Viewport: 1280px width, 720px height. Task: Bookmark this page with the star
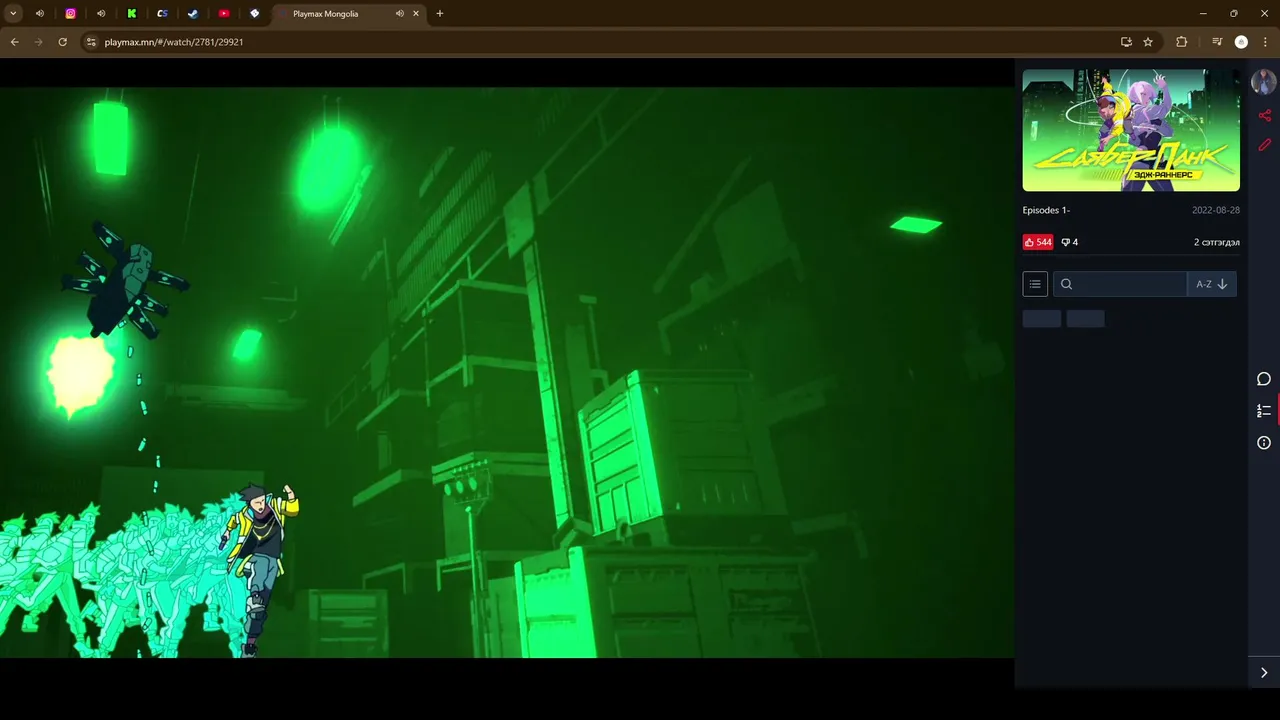click(1148, 42)
